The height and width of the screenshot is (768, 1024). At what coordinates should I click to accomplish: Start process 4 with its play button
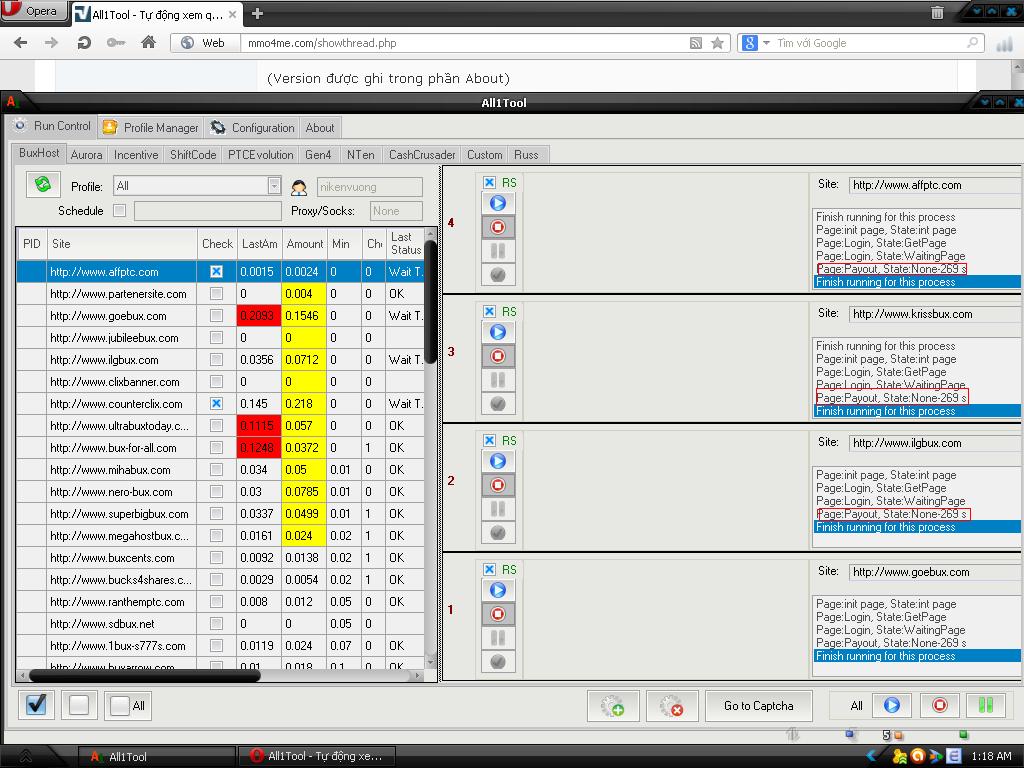click(x=498, y=203)
